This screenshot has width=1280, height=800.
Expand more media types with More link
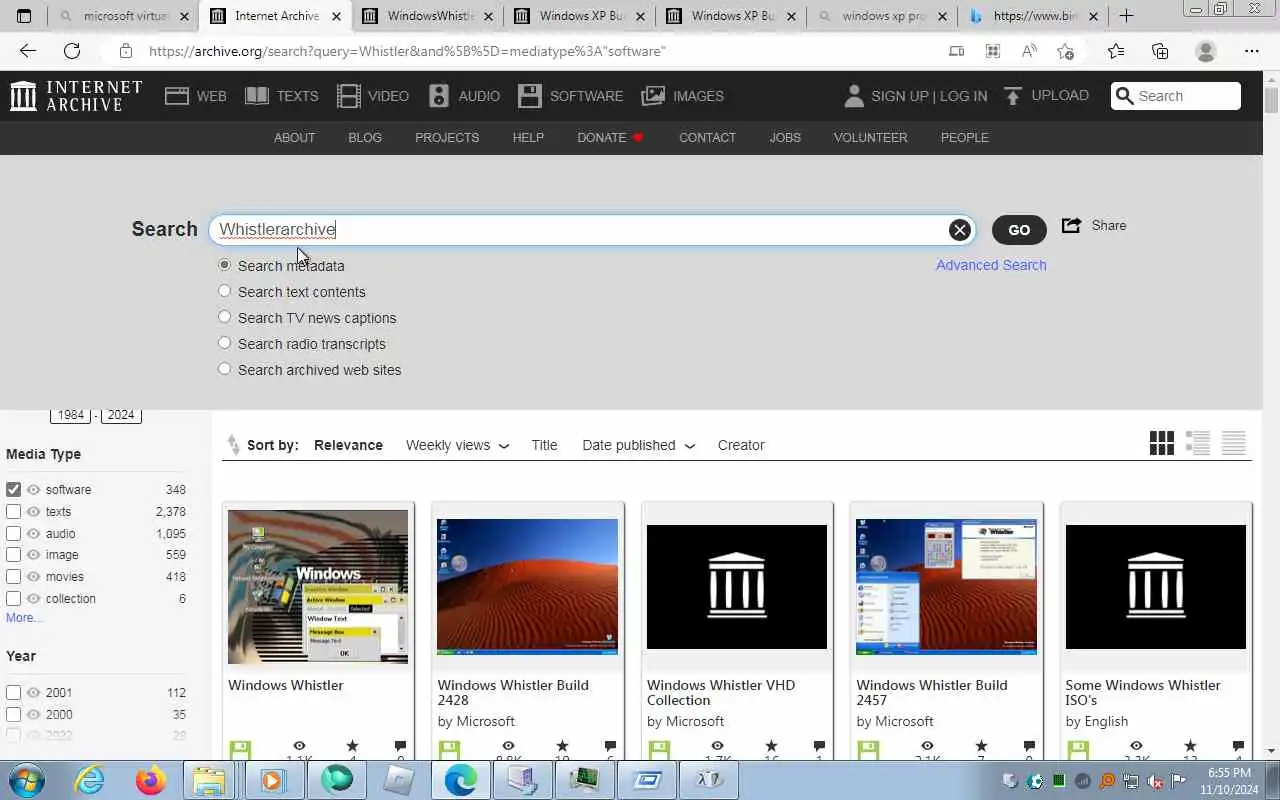[x=24, y=618]
